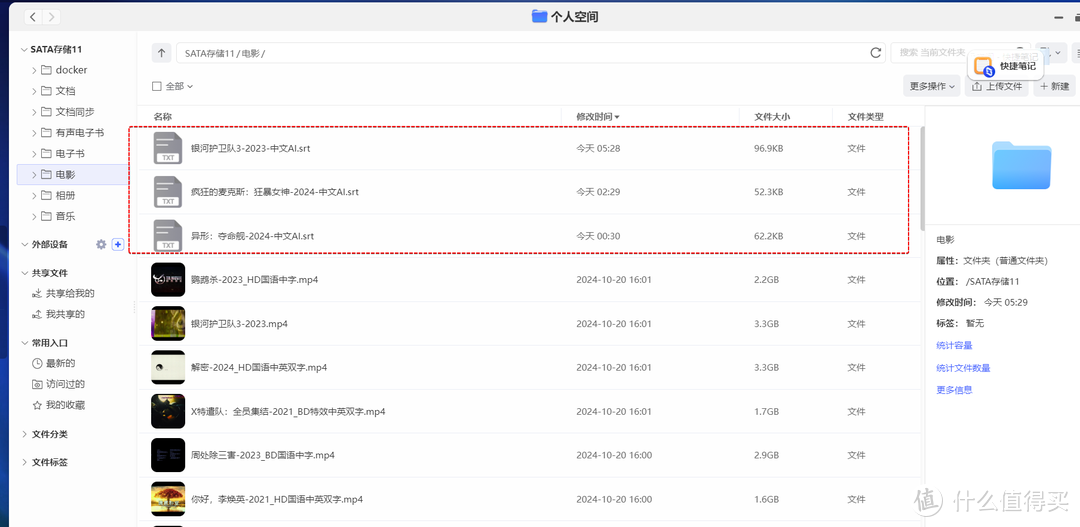Expand the 文件分类 section
1080x527 pixels.
24,434
